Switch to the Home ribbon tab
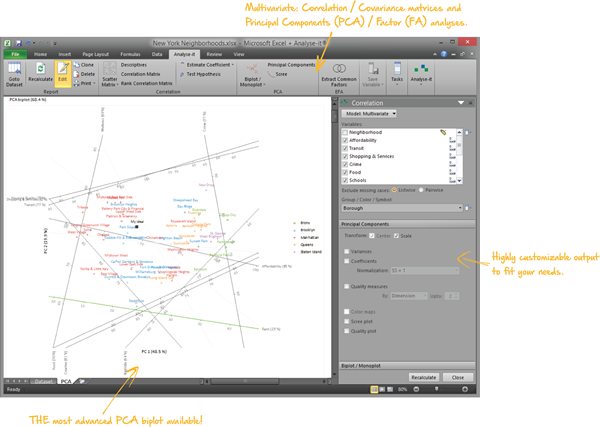This screenshot has height=427, width=600. (40, 54)
